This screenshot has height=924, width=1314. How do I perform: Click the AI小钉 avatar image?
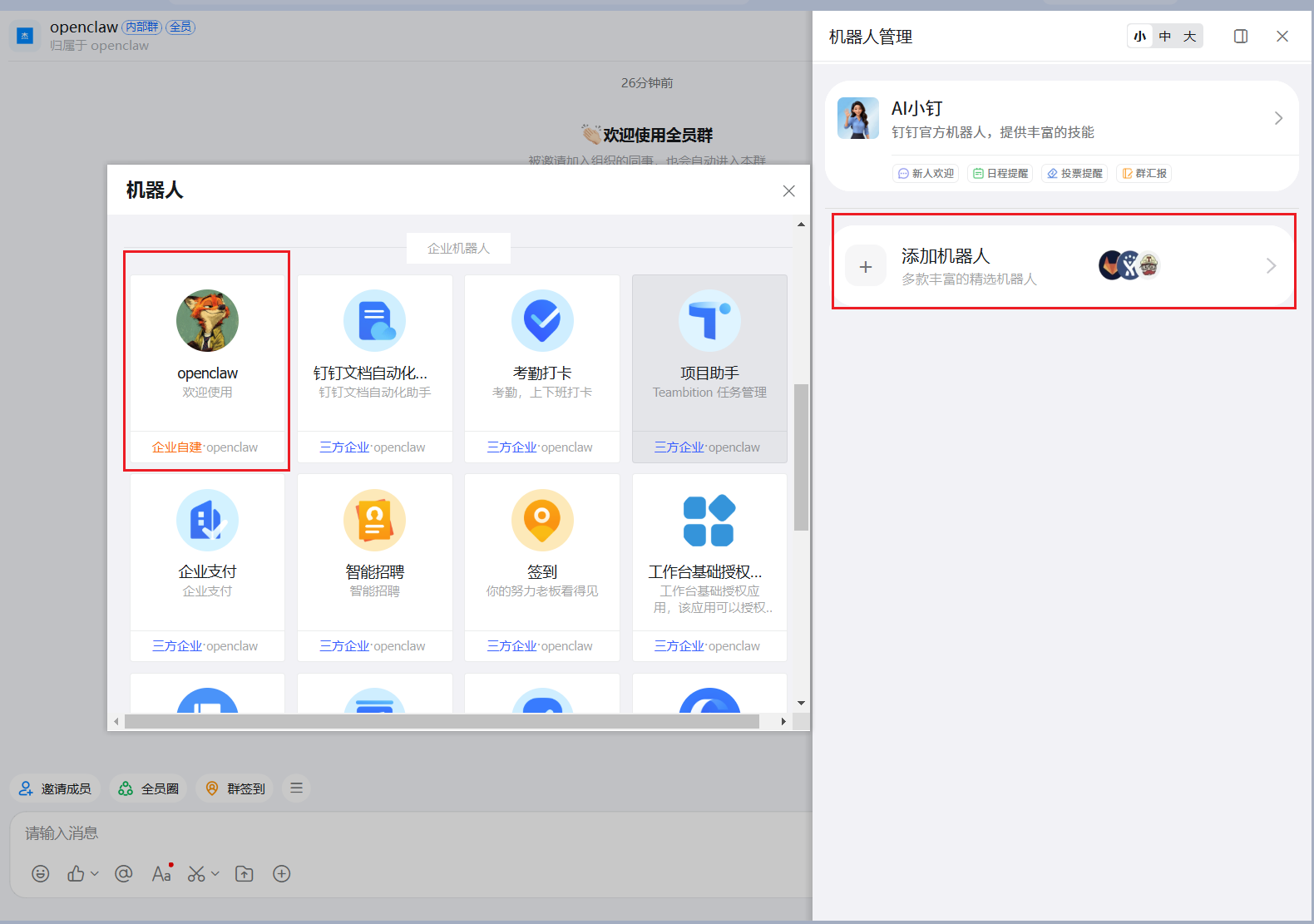point(858,118)
